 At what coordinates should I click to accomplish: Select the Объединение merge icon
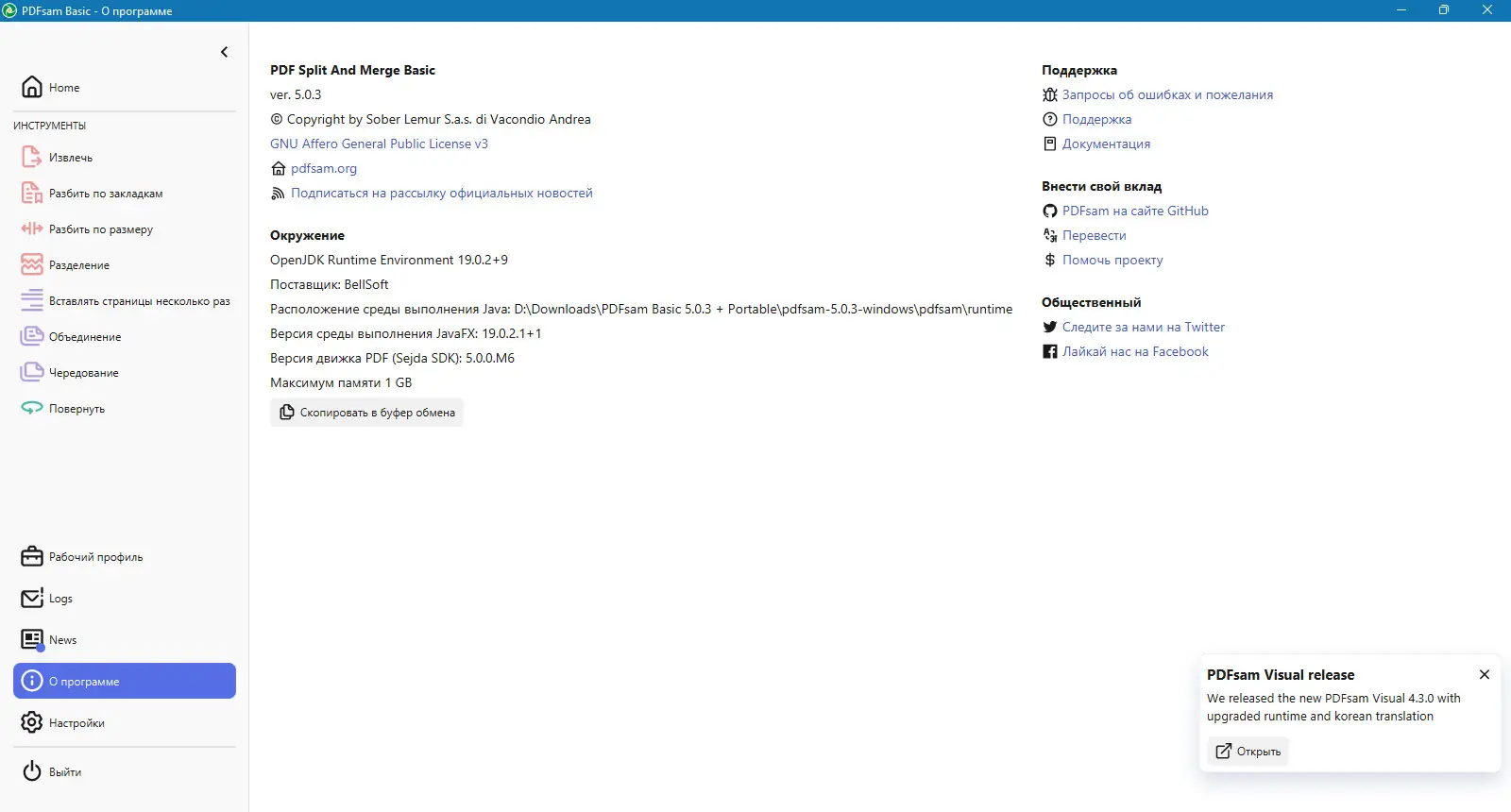[x=32, y=336]
